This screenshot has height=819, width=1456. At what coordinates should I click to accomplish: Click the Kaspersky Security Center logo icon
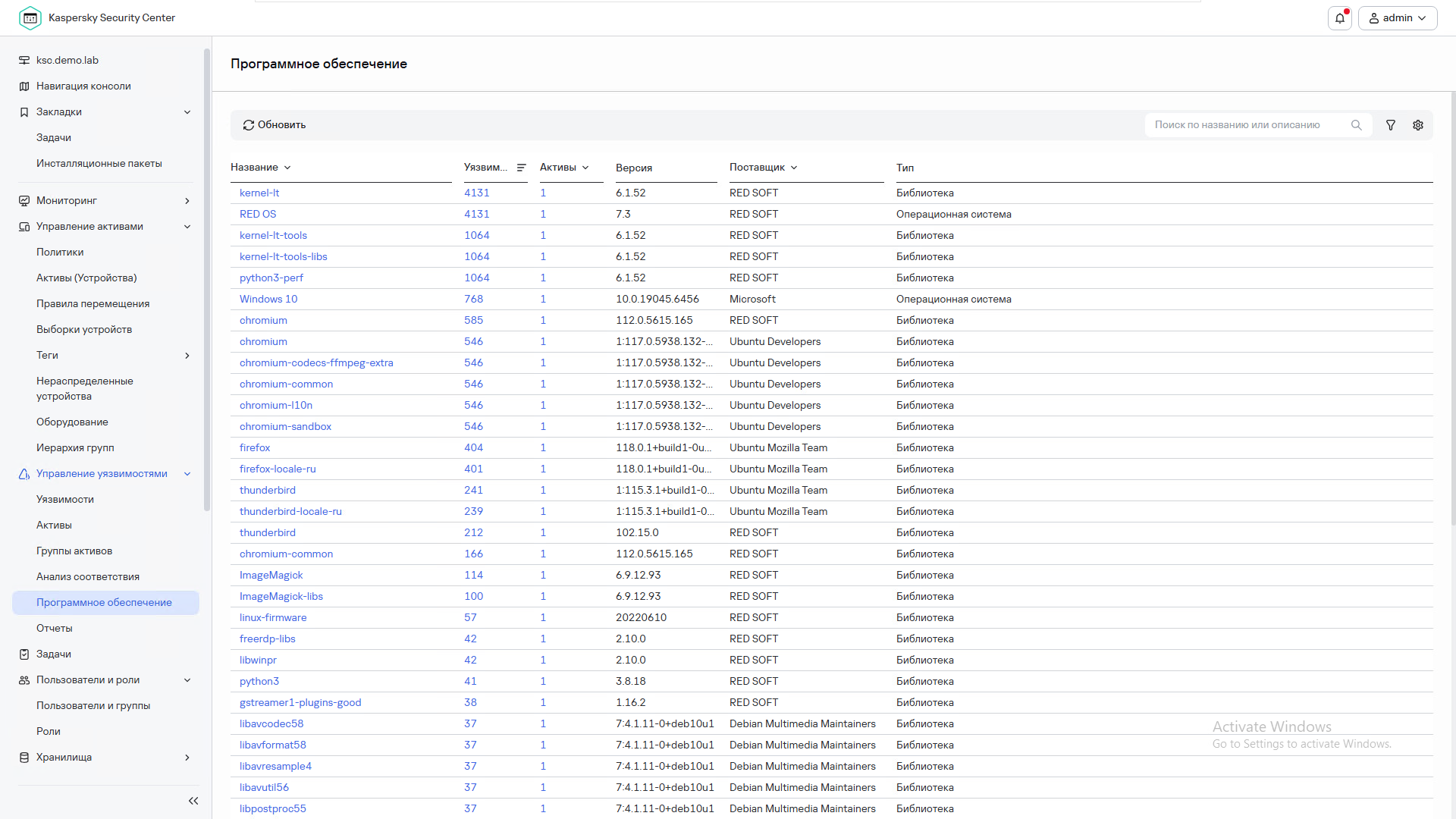coord(30,18)
